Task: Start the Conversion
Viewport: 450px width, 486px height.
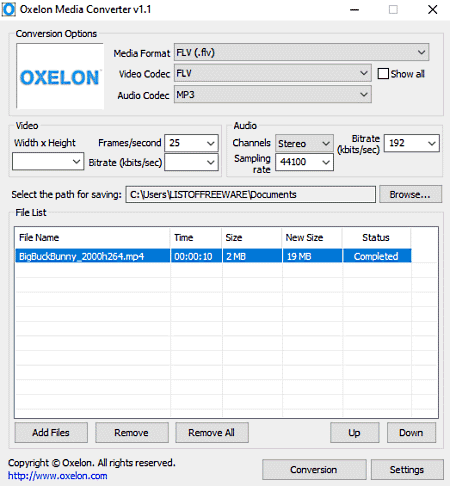Action: click(x=314, y=470)
